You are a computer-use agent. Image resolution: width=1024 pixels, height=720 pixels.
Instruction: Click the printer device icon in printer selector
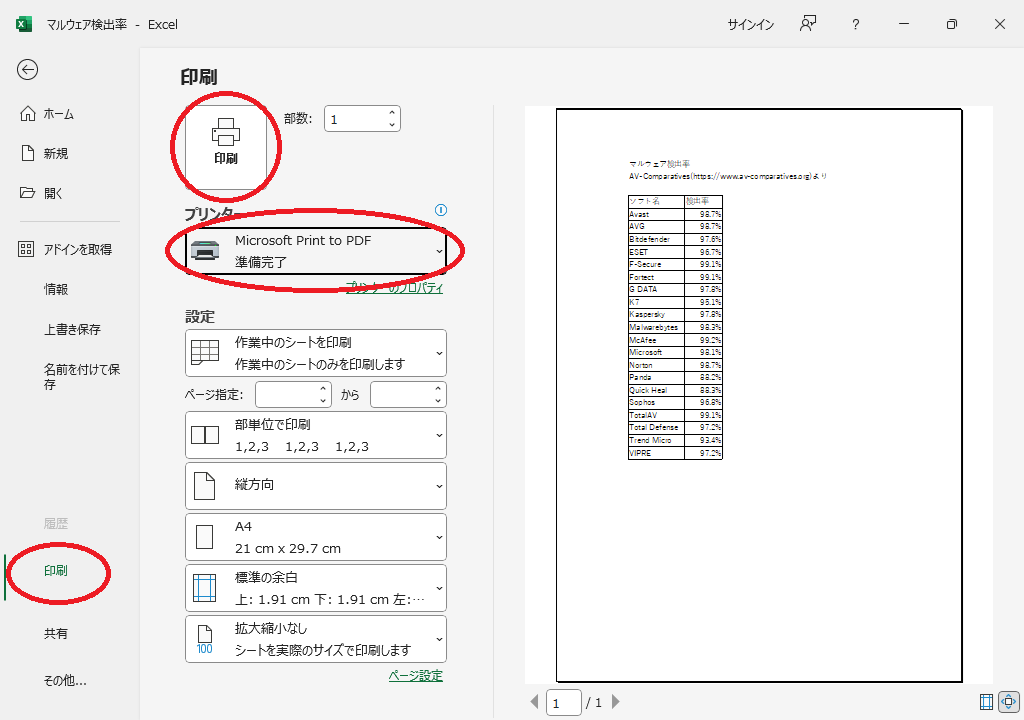[x=205, y=250]
